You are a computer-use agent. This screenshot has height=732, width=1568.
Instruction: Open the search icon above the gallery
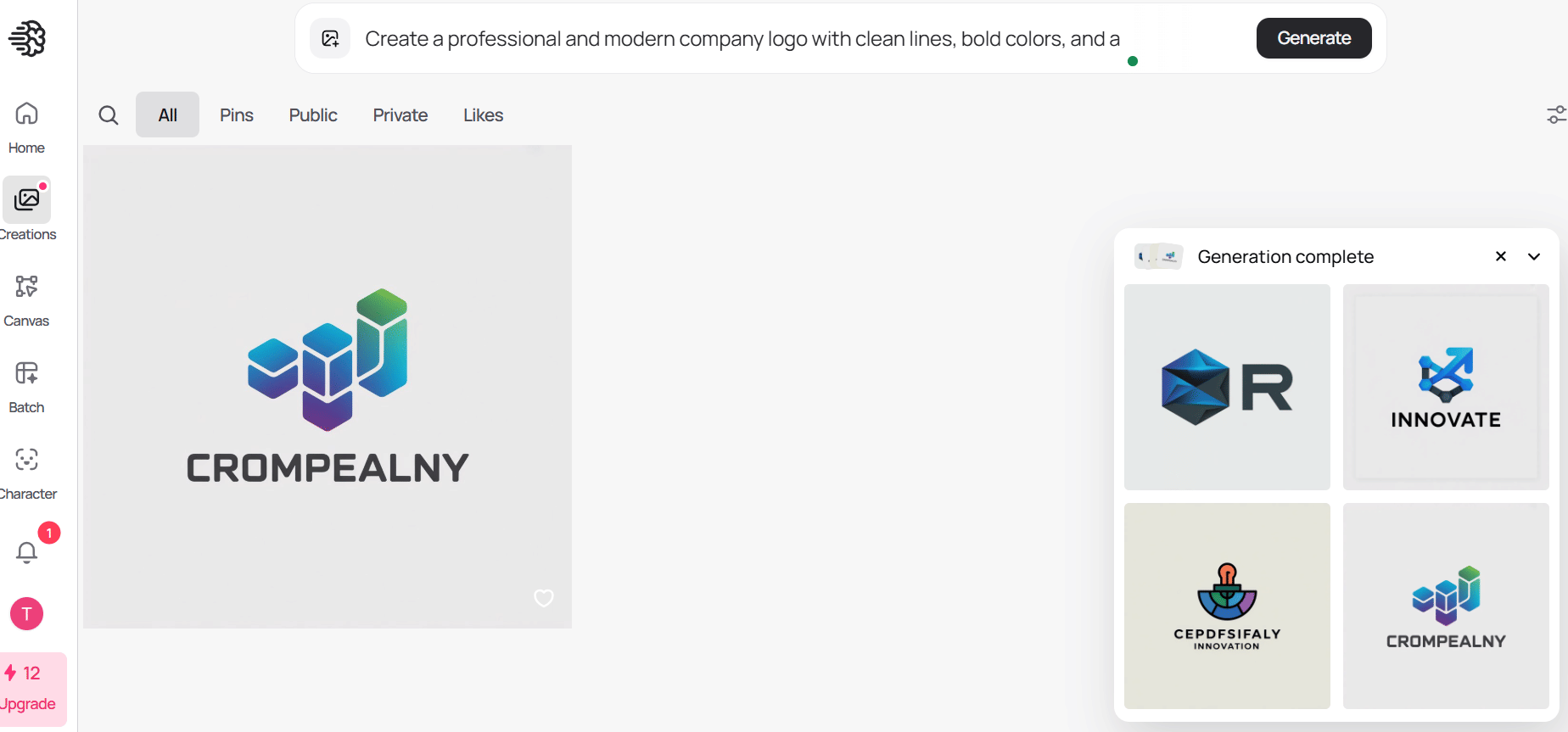[108, 115]
